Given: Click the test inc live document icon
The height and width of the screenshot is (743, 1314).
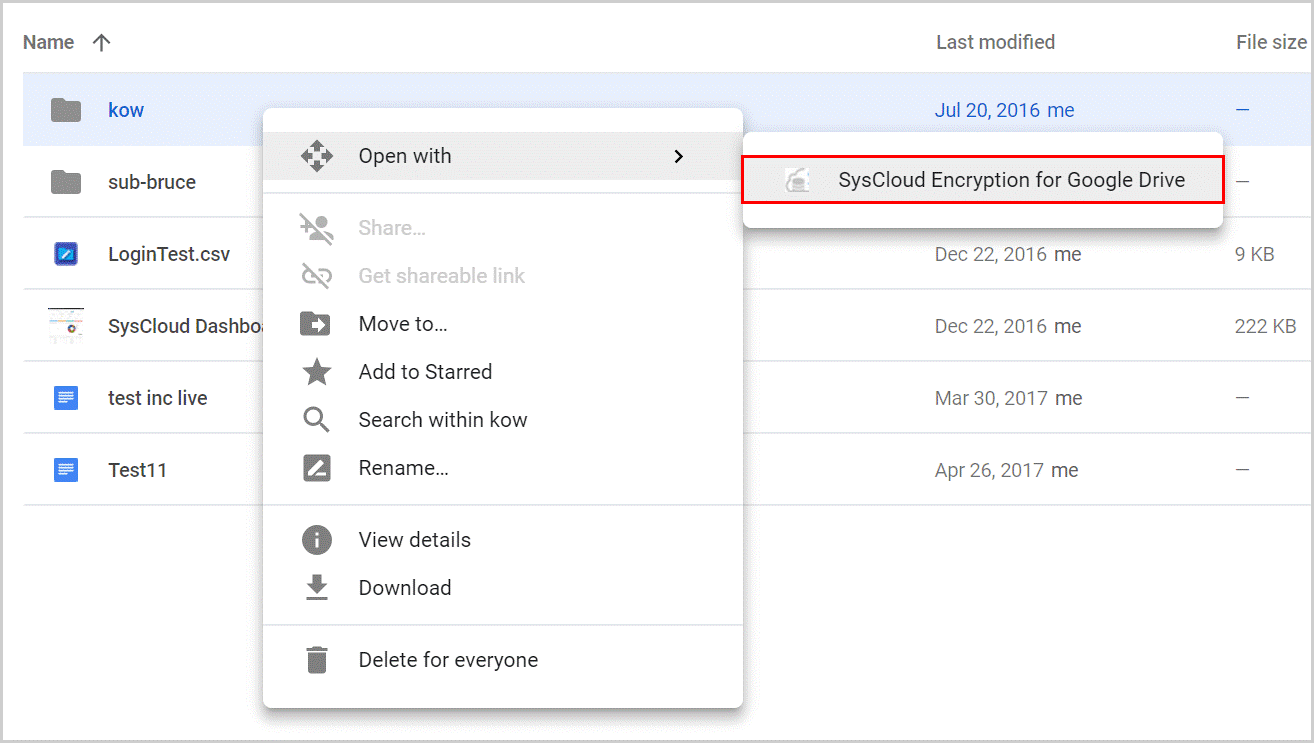Looking at the screenshot, I should click(64, 398).
